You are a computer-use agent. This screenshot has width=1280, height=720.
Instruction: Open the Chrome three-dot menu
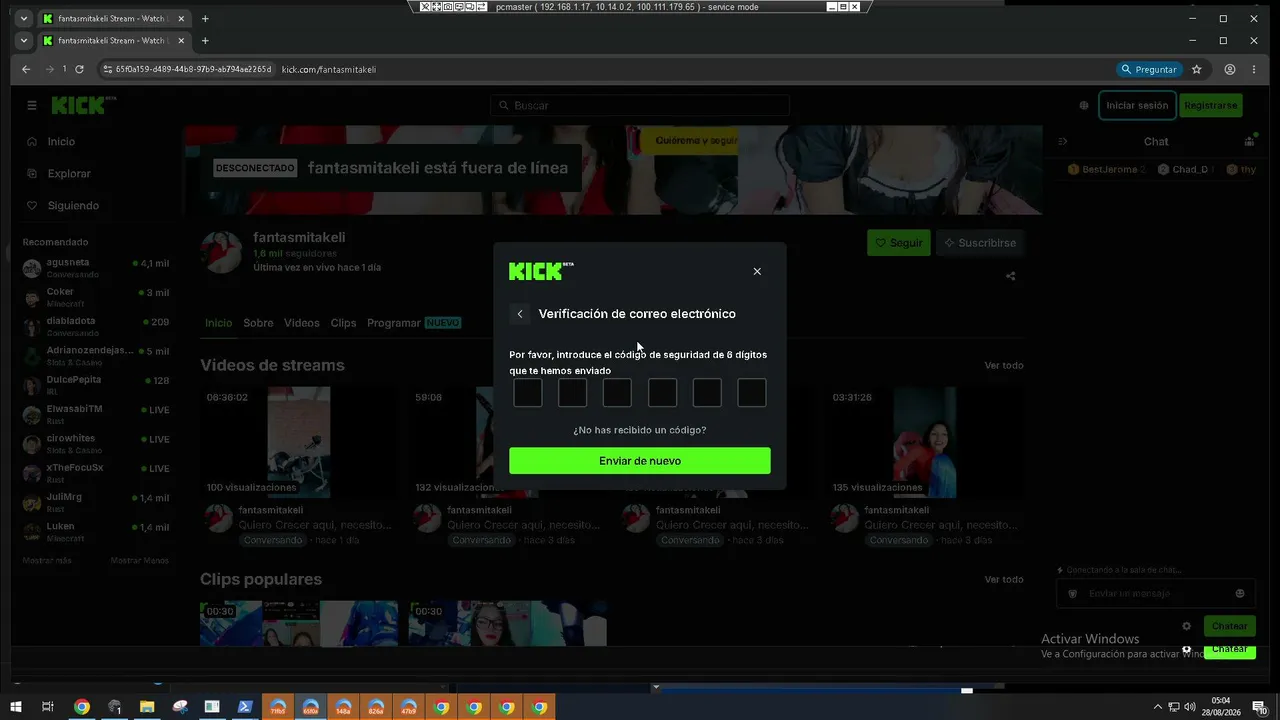[1255, 69]
